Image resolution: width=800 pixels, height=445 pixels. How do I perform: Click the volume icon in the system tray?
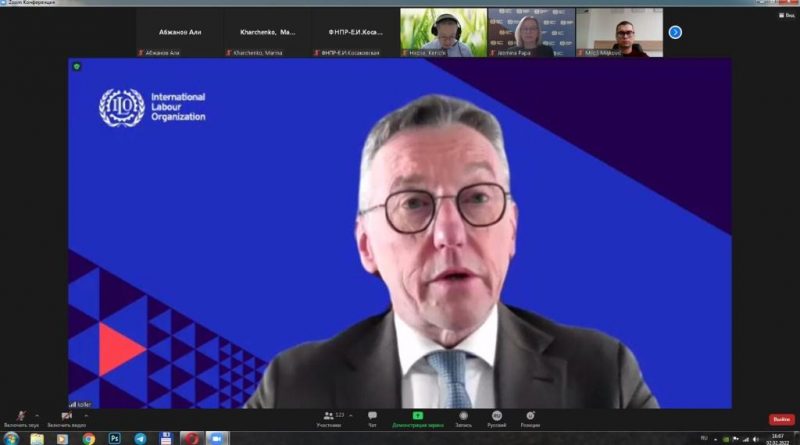(756, 439)
